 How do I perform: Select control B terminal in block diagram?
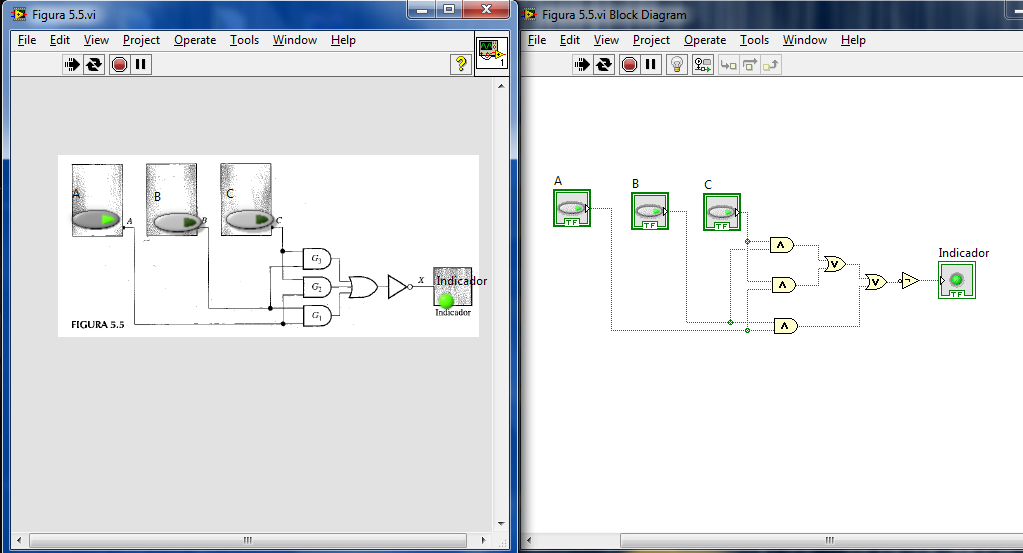click(x=650, y=211)
